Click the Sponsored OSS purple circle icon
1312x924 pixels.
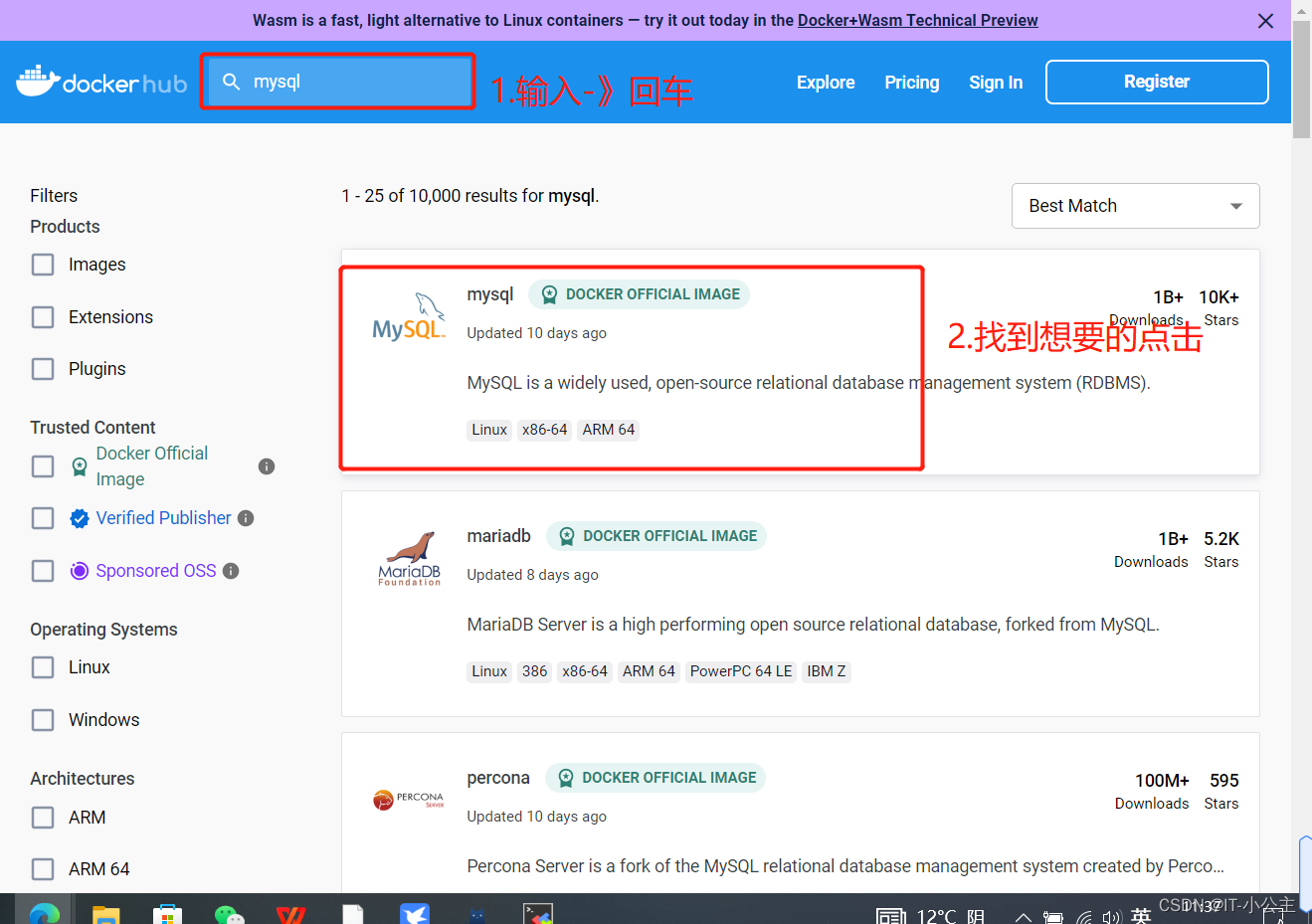click(x=80, y=571)
